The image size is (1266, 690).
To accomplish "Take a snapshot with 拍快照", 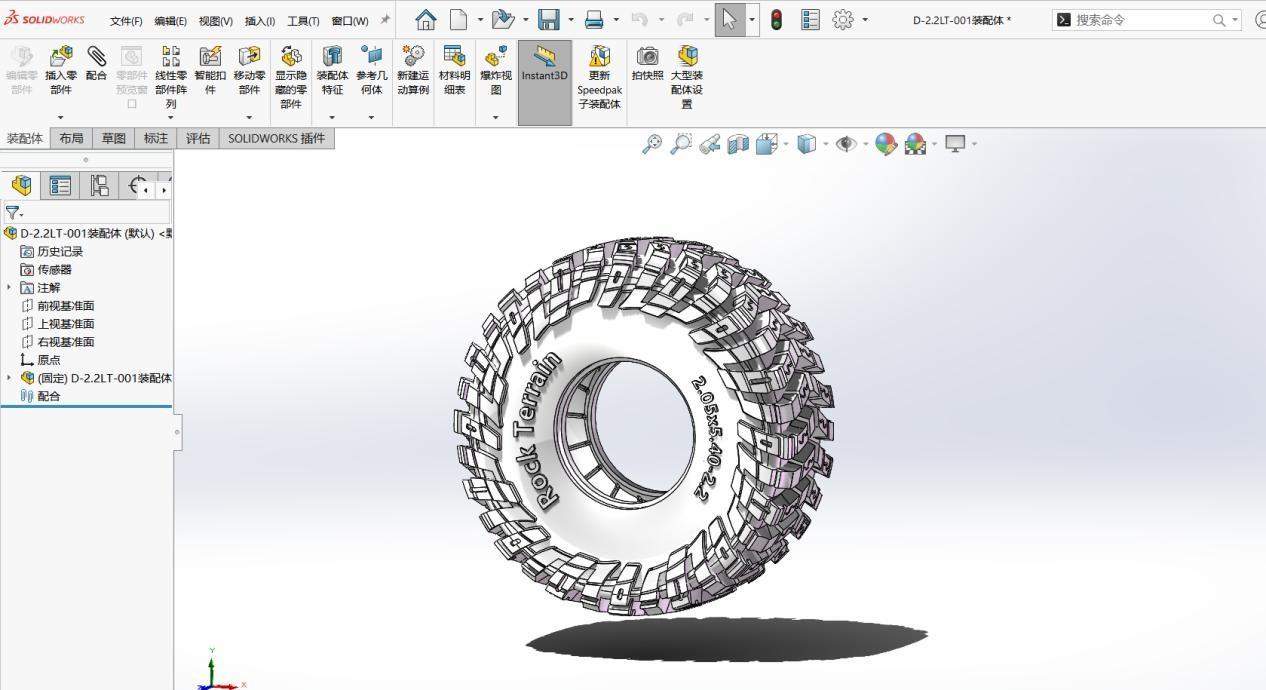I will (x=648, y=63).
